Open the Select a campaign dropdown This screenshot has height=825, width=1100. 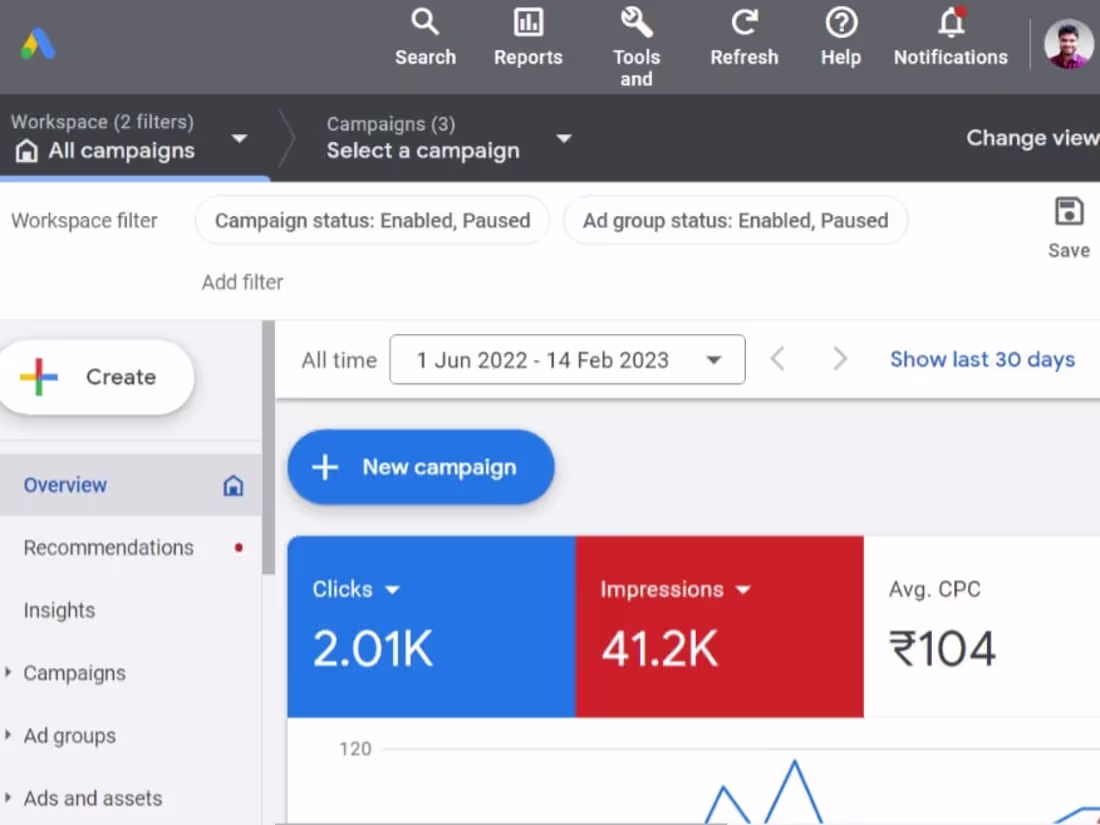coord(564,140)
